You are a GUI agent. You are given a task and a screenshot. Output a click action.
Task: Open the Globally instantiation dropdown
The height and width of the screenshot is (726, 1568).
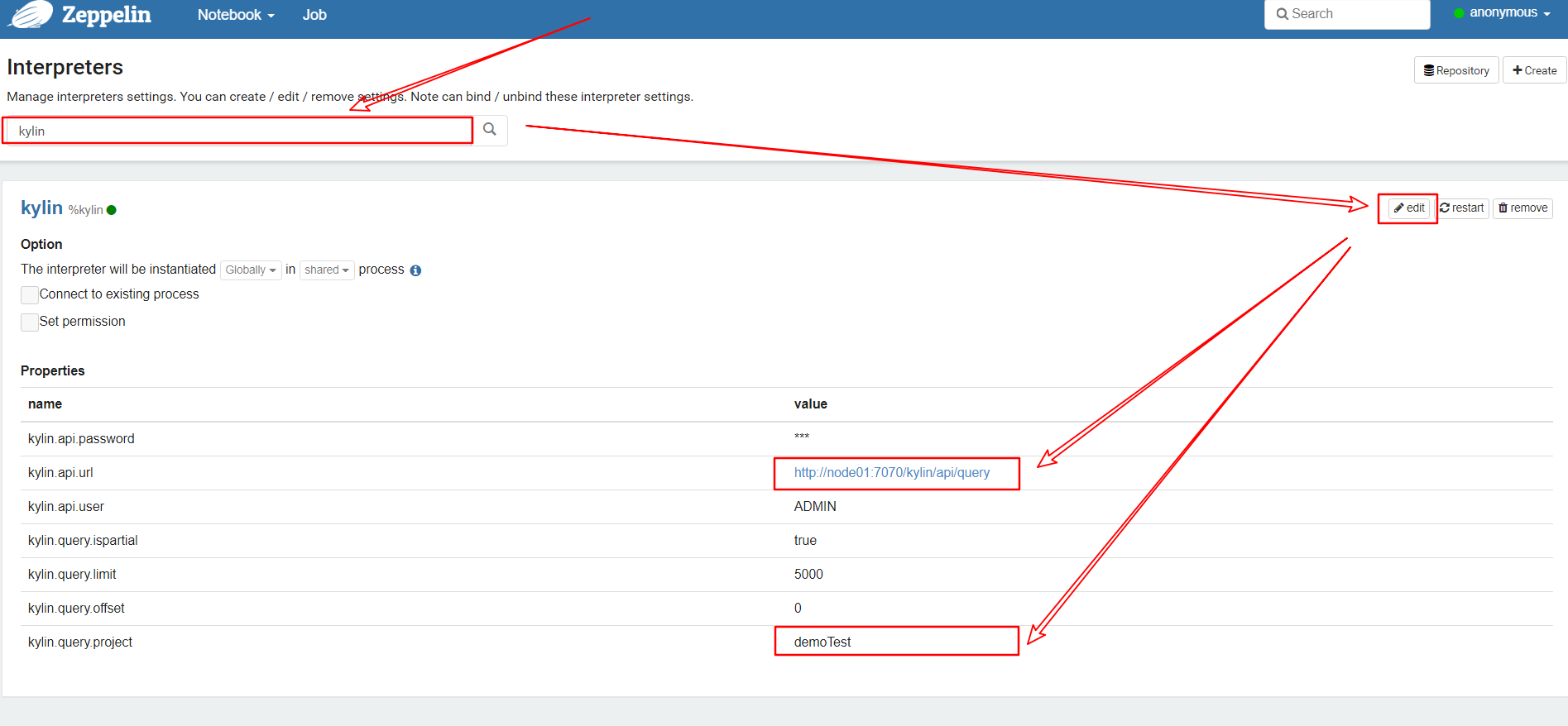(251, 270)
